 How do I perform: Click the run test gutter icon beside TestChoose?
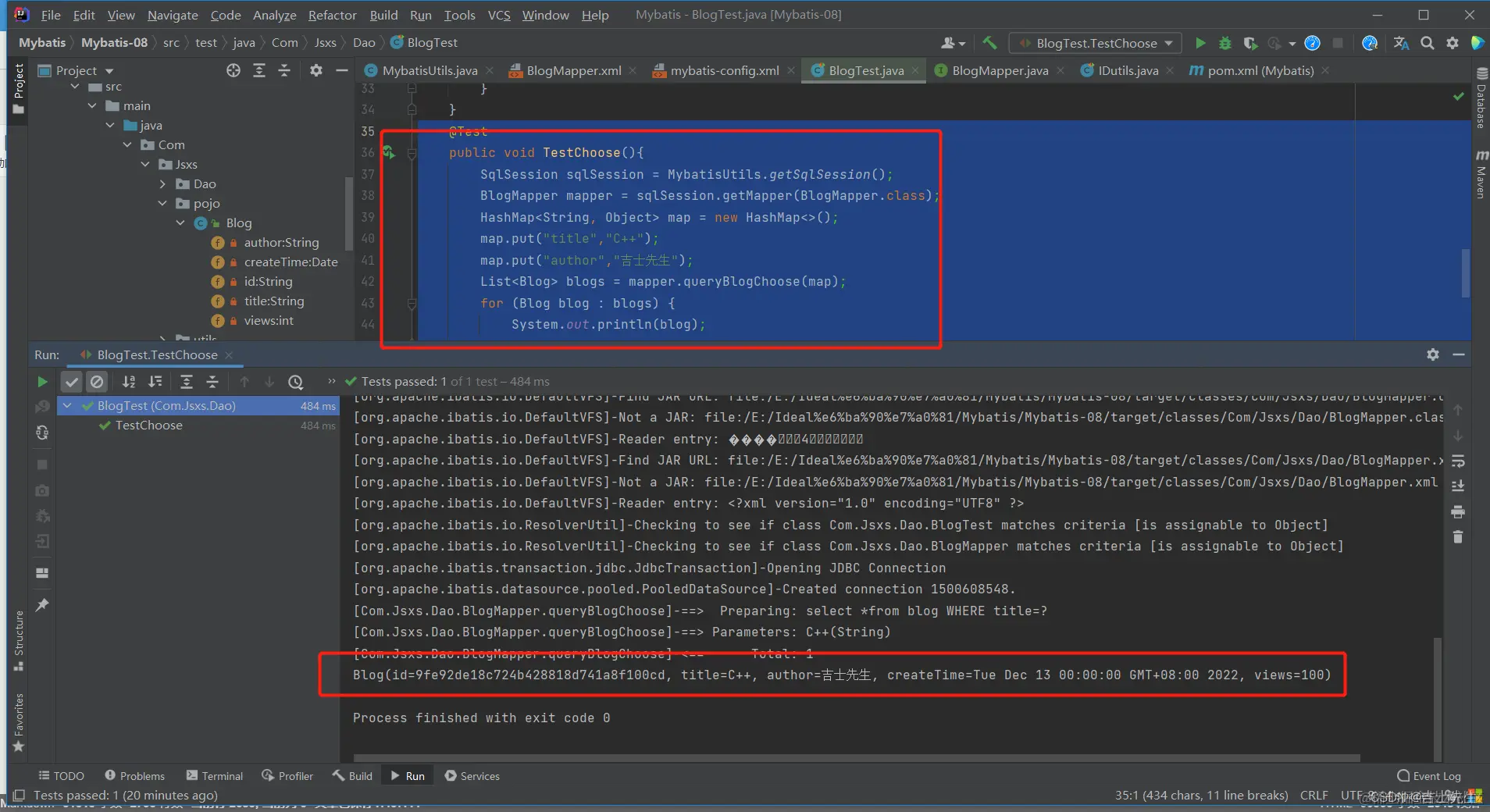pyautogui.click(x=388, y=153)
